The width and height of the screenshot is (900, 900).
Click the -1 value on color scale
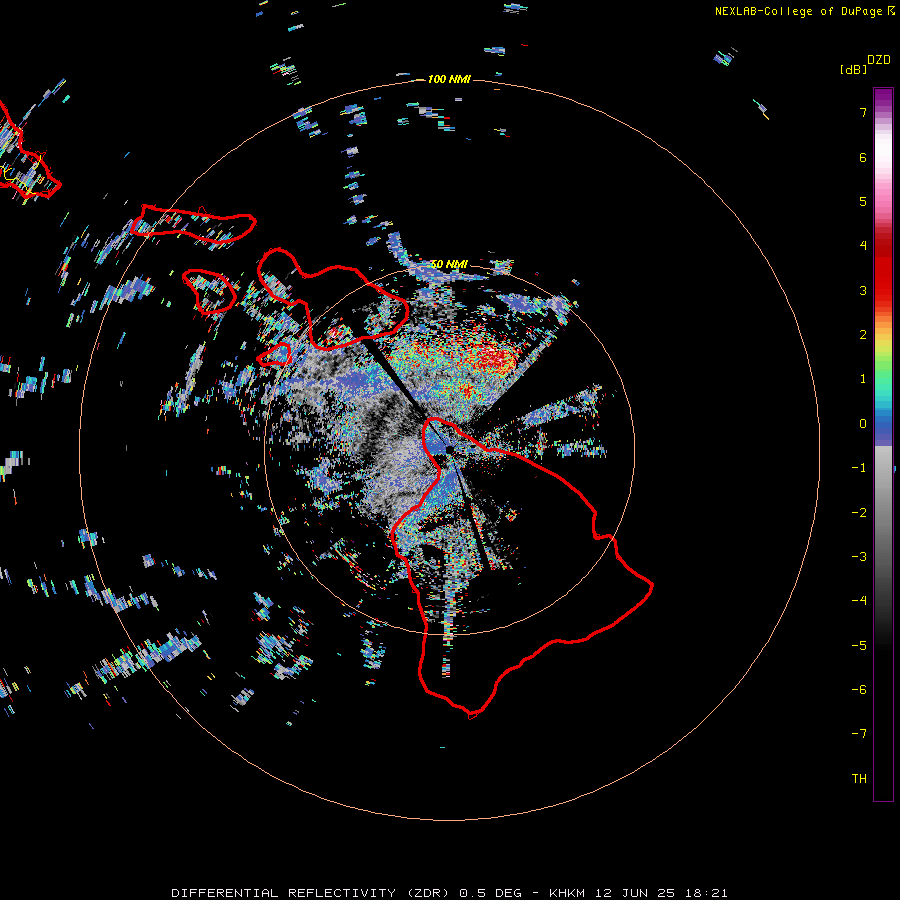859,468
